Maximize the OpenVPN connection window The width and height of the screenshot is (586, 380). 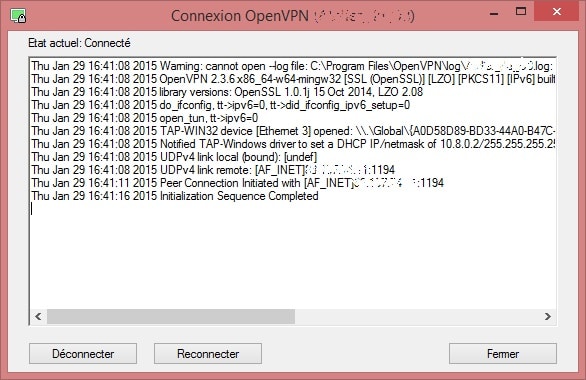click(521, 12)
